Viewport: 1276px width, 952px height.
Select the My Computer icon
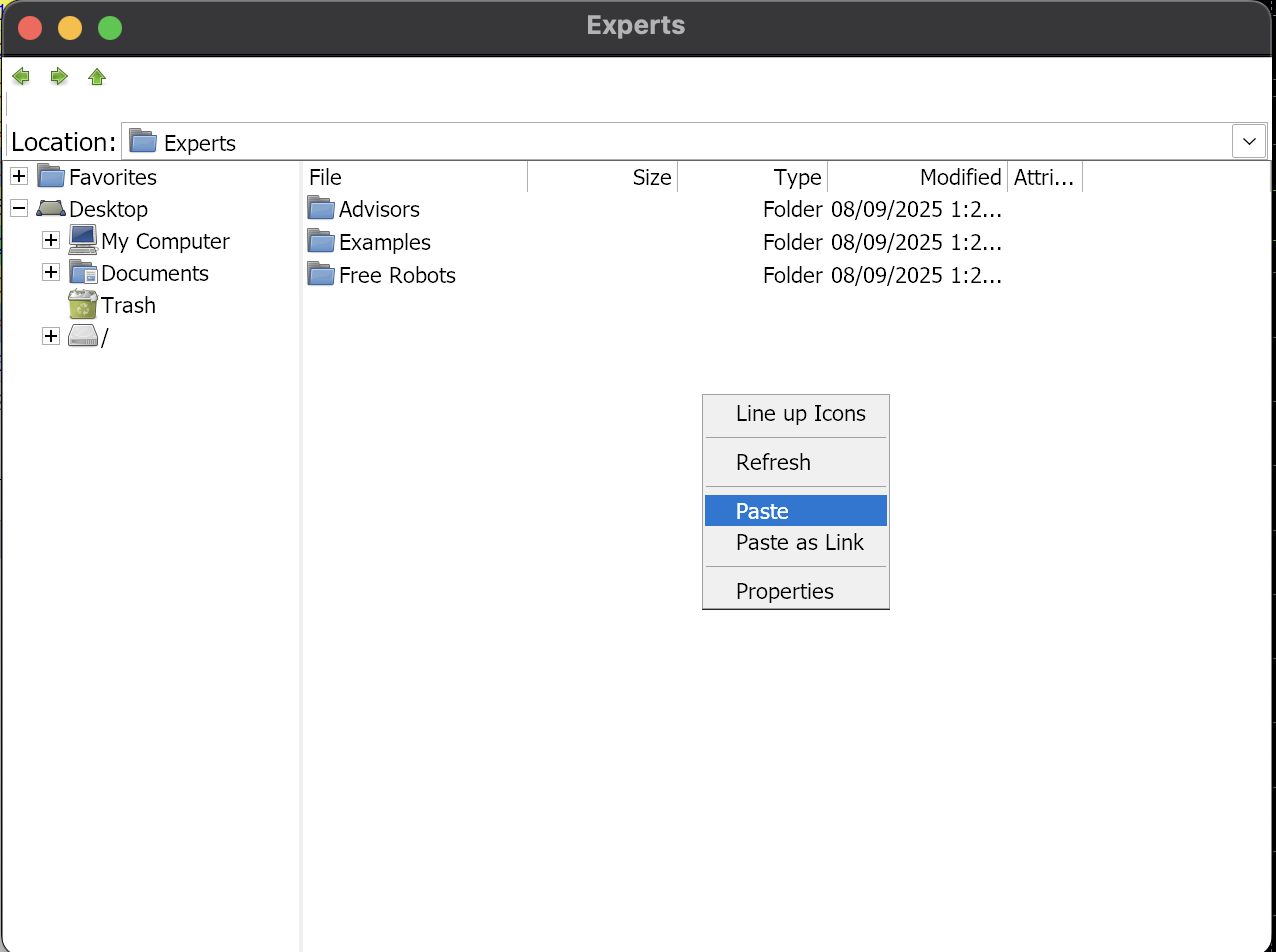(82, 241)
